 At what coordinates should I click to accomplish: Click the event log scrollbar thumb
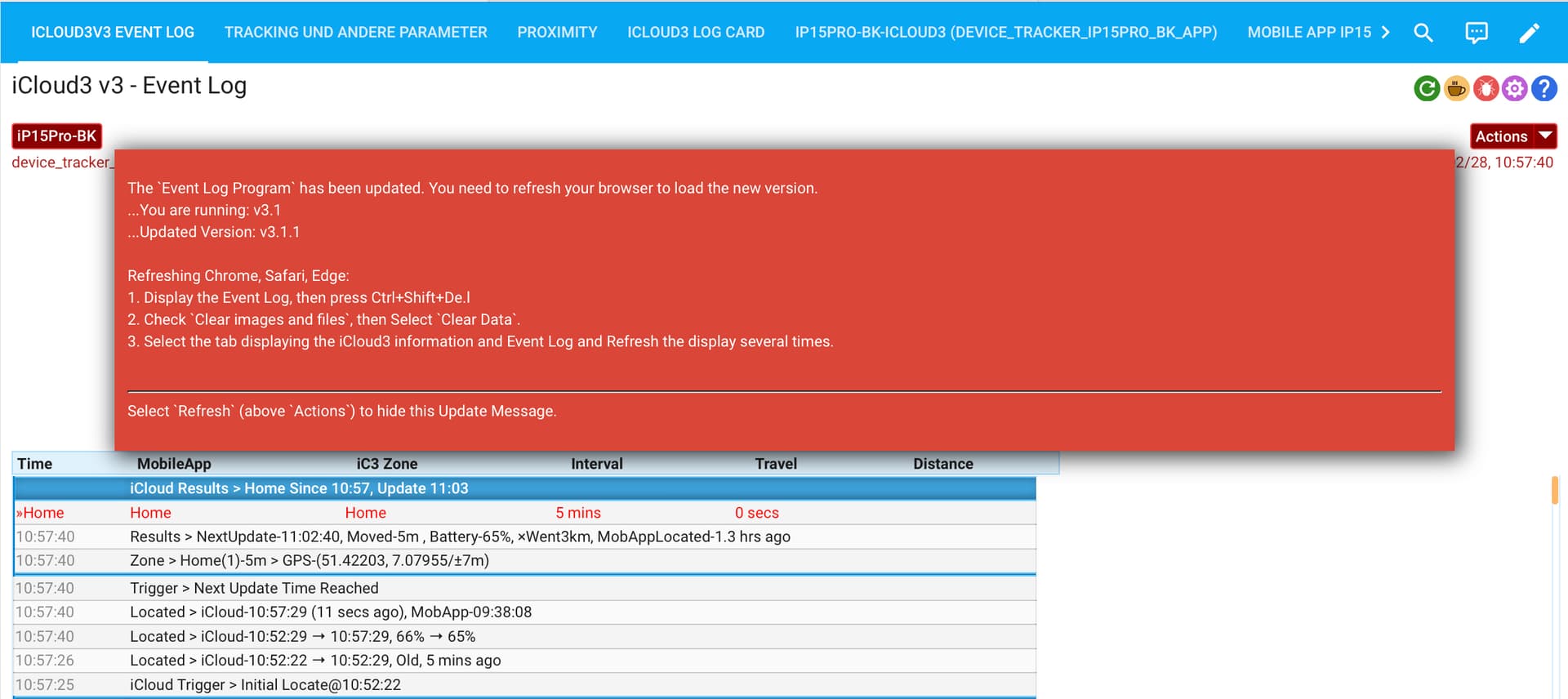point(1555,490)
